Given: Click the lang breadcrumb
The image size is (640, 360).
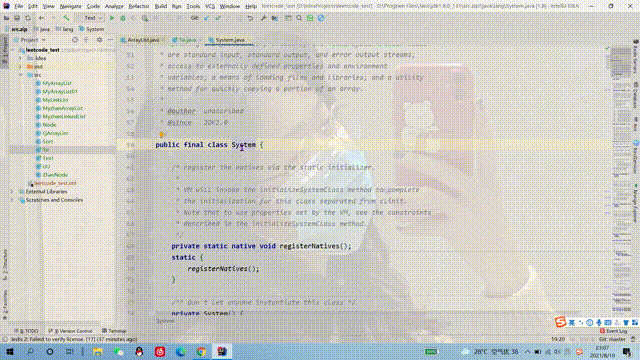Looking at the screenshot, I should click(64, 29).
